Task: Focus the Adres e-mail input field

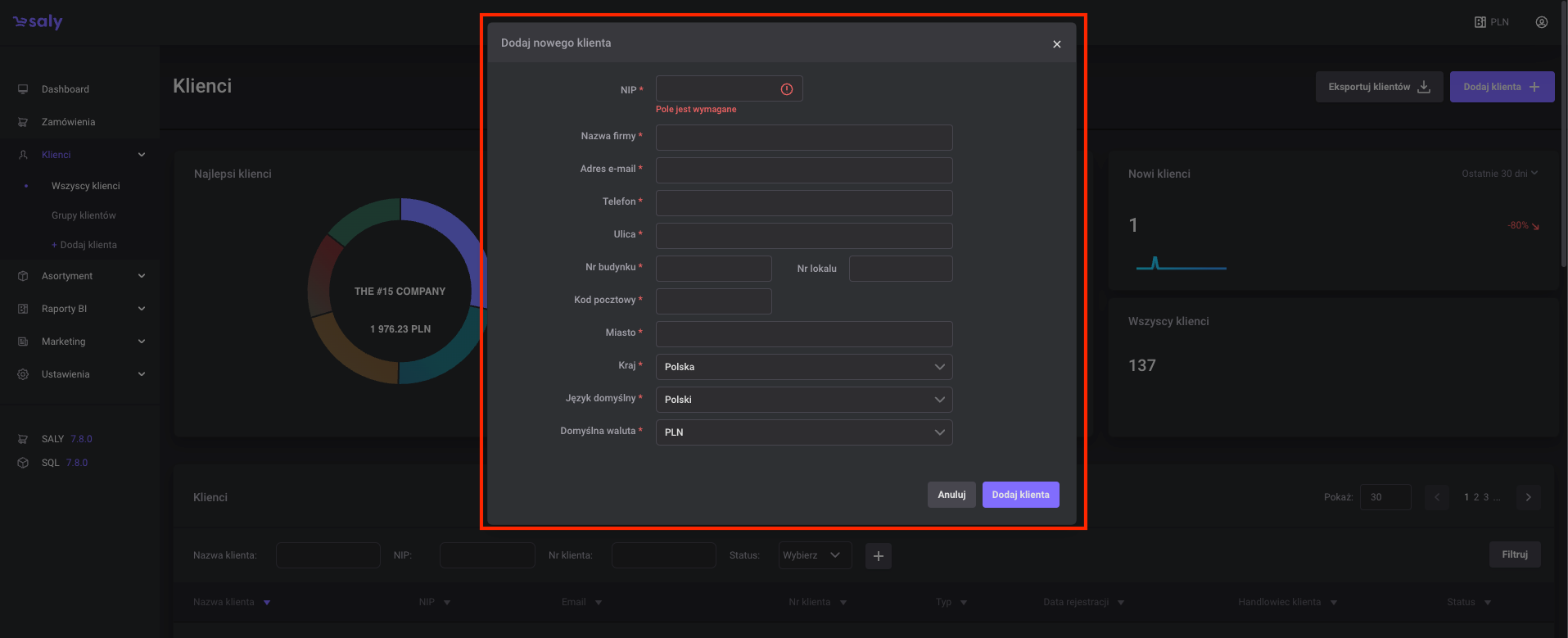Action: pyautogui.click(x=803, y=170)
